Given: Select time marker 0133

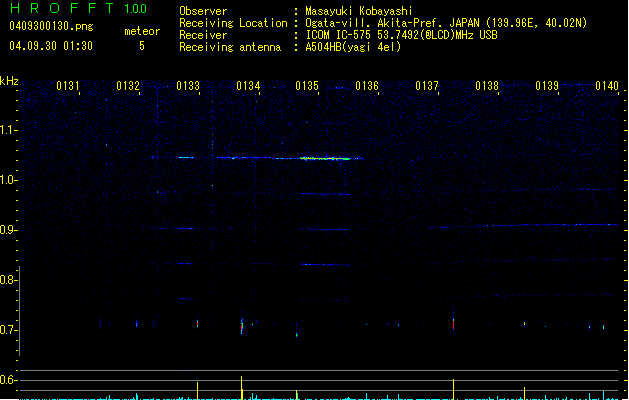Looking at the screenshot, I should [x=188, y=86].
